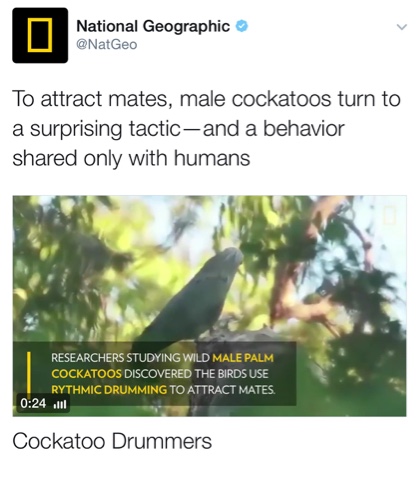The image size is (420, 480).
Task: Click the highlighted RYTHMIC DRUMMING text
Action: (x=109, y=389)
